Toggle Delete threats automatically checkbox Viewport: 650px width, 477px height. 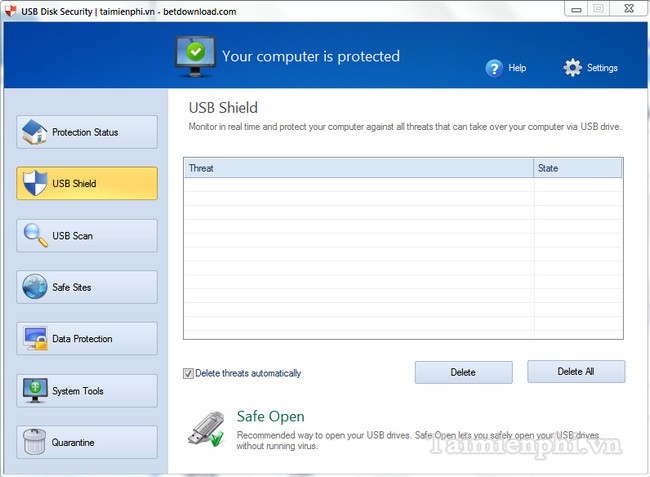188,373
